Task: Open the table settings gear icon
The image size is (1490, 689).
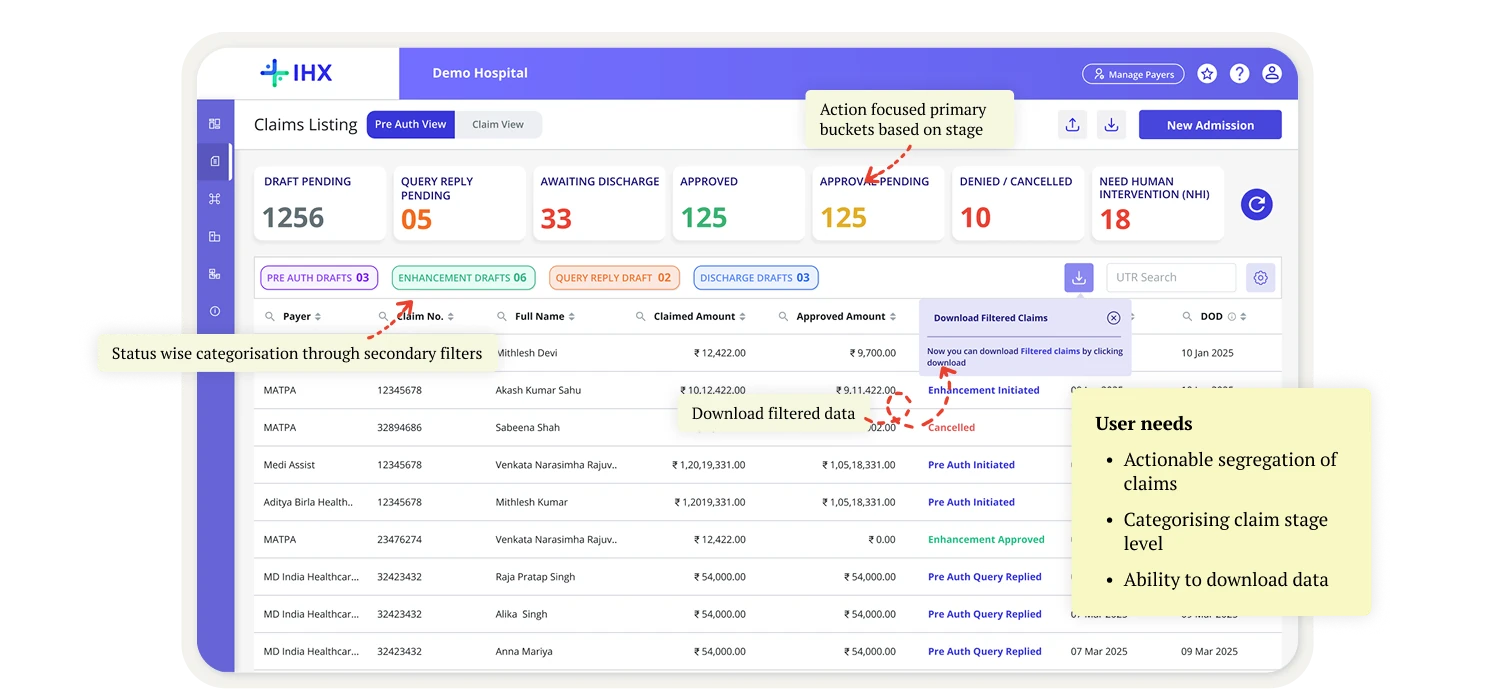Action: 1260,278
